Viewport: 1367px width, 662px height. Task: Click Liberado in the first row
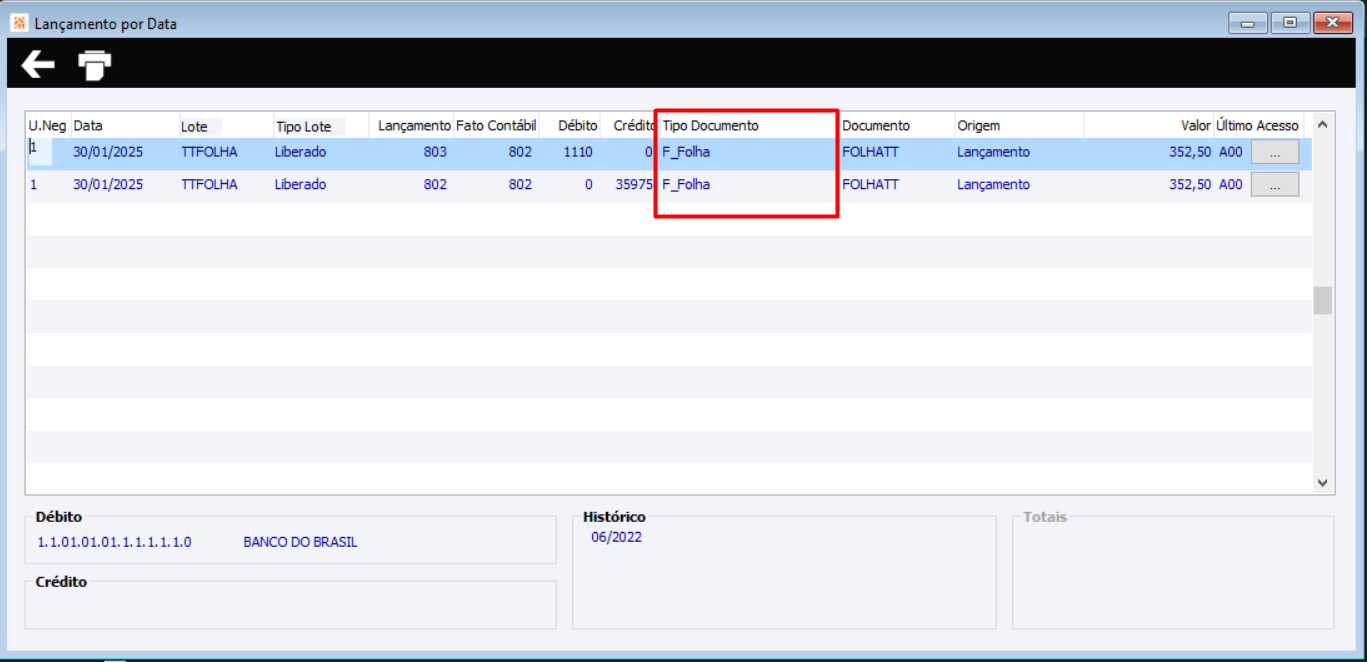[301, 152]
